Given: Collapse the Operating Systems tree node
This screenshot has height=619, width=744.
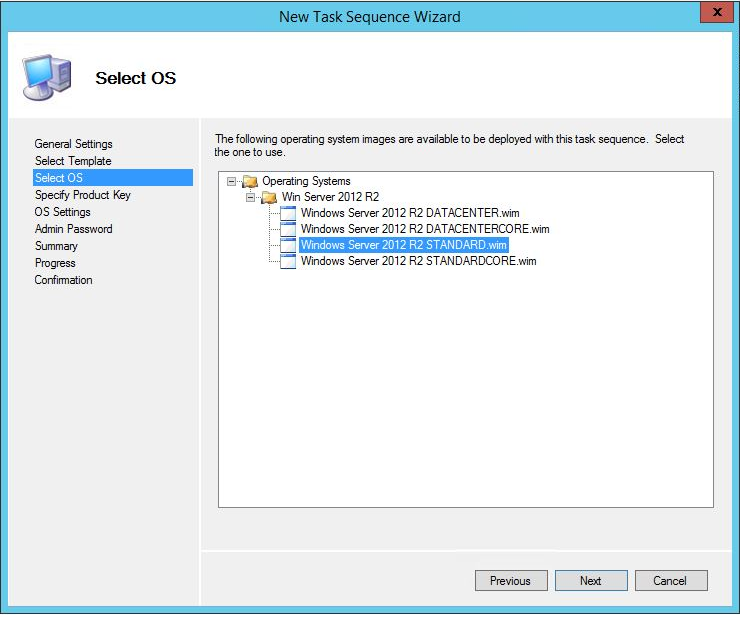Looking at the screenshot, I should tap(232, 182).
